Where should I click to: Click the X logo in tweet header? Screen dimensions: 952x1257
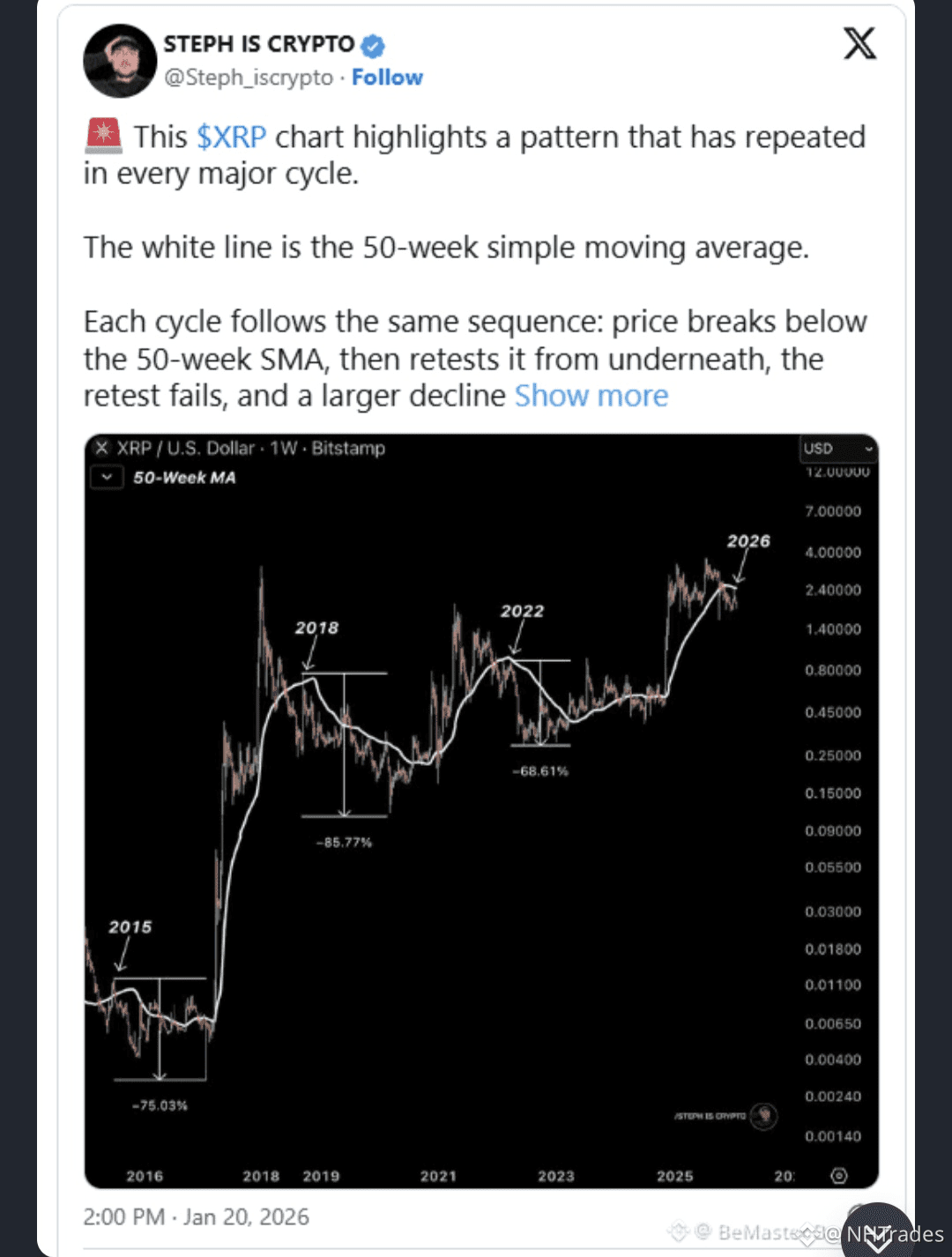tap(859, 43)
